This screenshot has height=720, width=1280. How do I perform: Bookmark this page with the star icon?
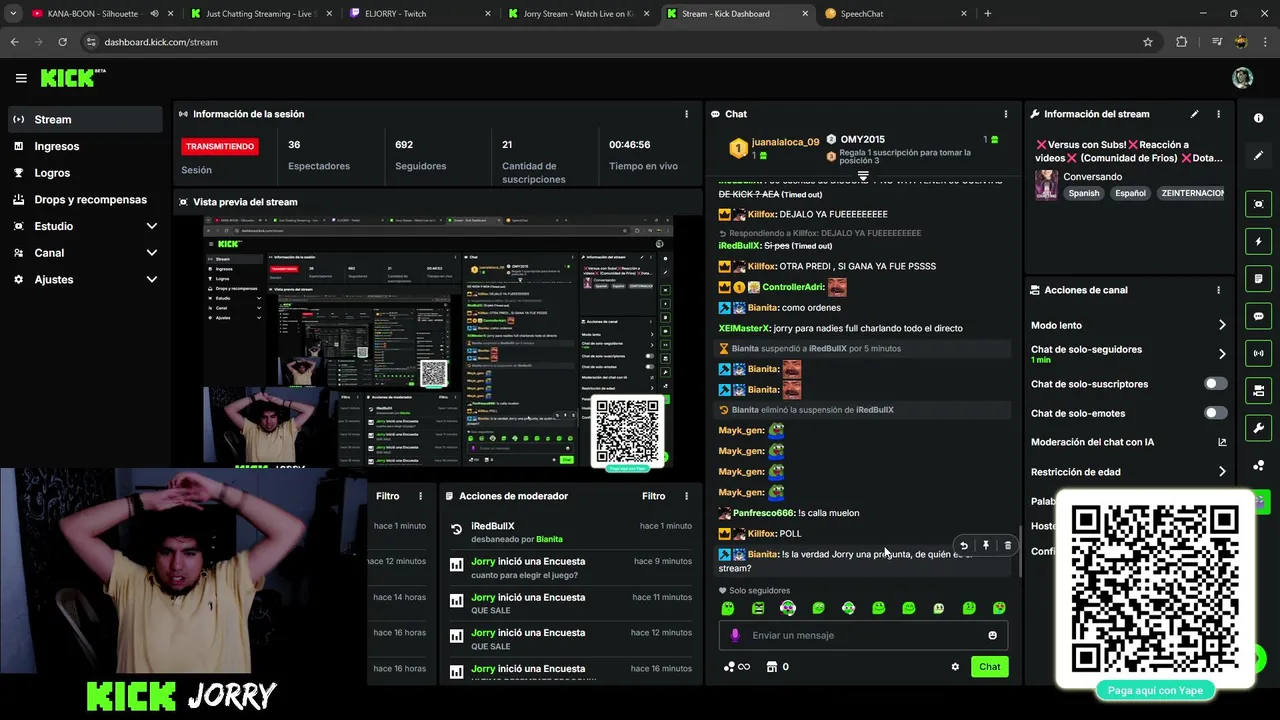point(1148,42)
